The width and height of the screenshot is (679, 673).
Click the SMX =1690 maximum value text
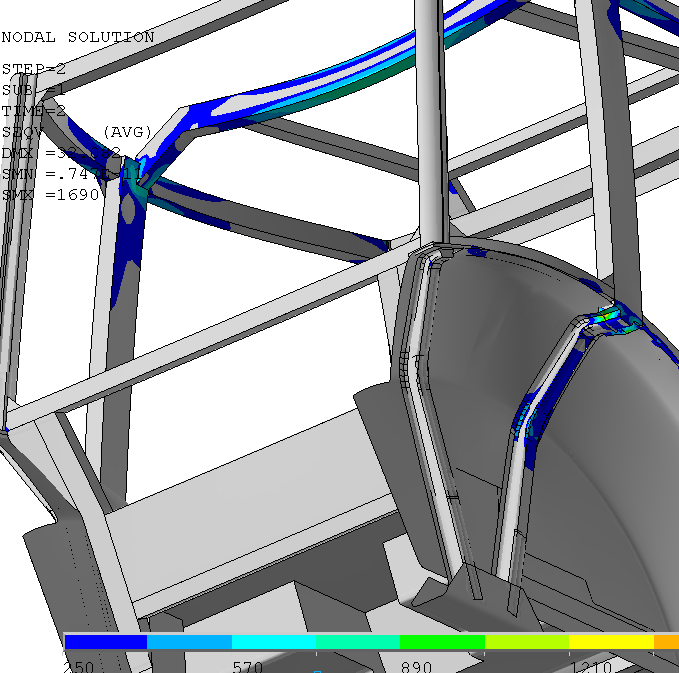coord(51,195)
